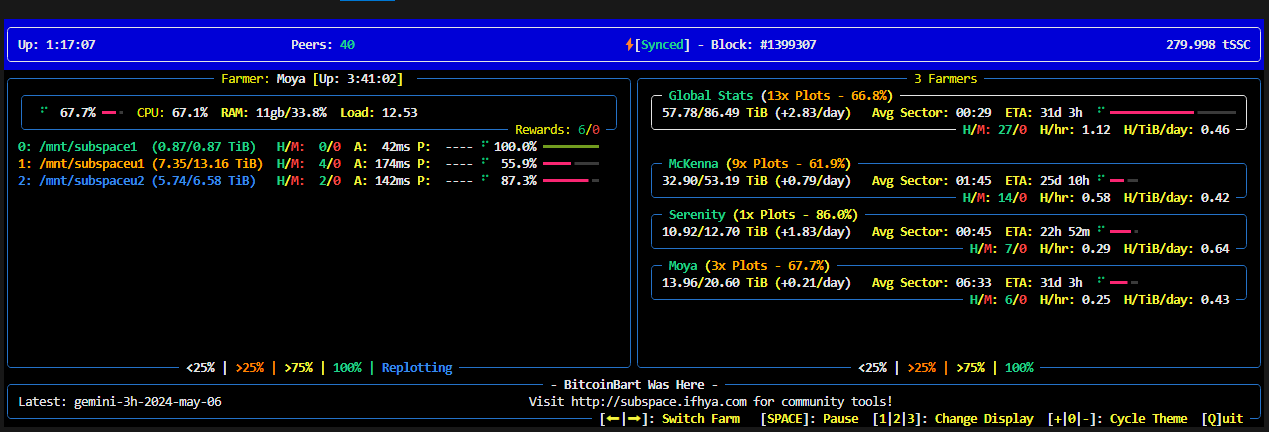
Task: Click the BitcoinBart Was Here banner
Action: point(634,385)
